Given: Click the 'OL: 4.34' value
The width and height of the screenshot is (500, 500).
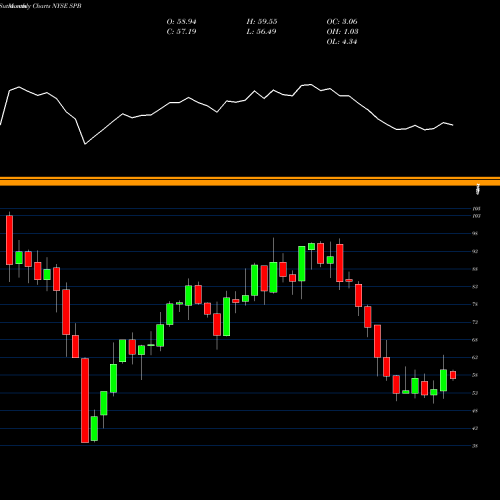Looking at the screenshot, I should (x=342, y=42).
